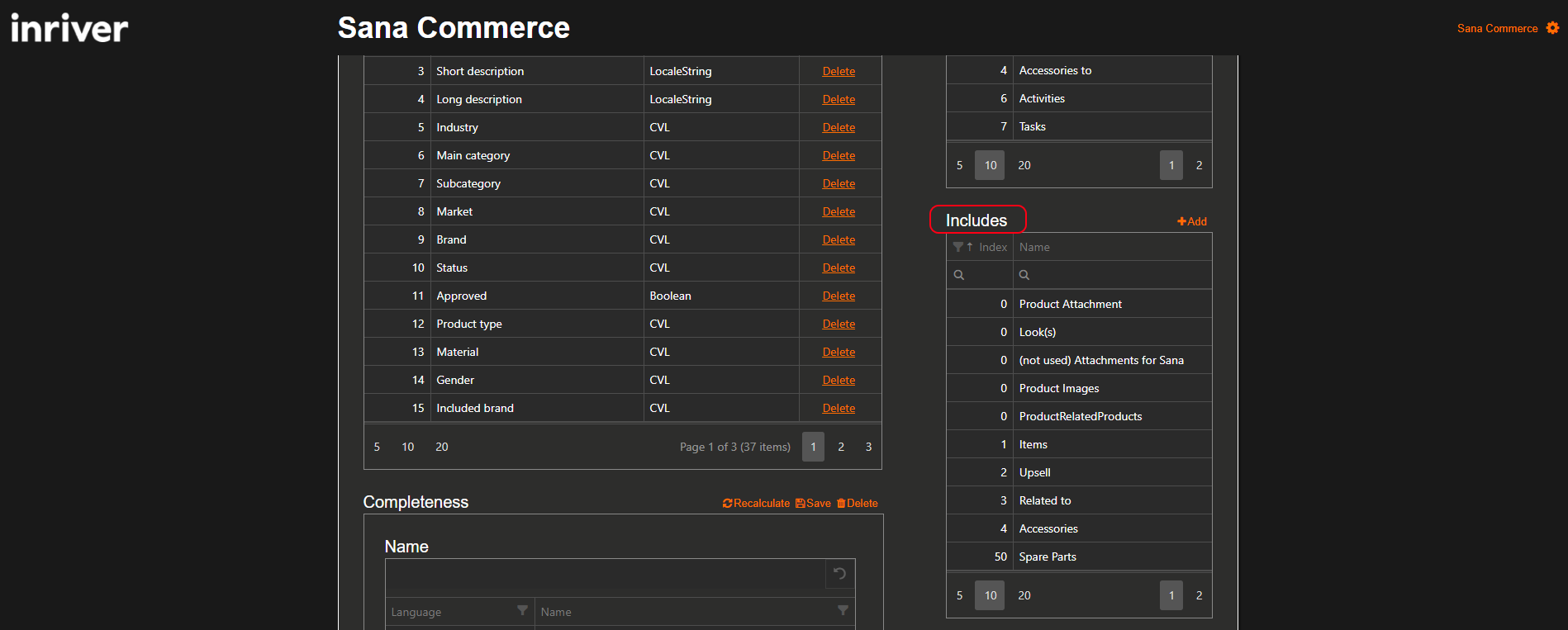Click Delete in the Completeness header
The image size is (1568, 630).
click(x=857, y=503)
